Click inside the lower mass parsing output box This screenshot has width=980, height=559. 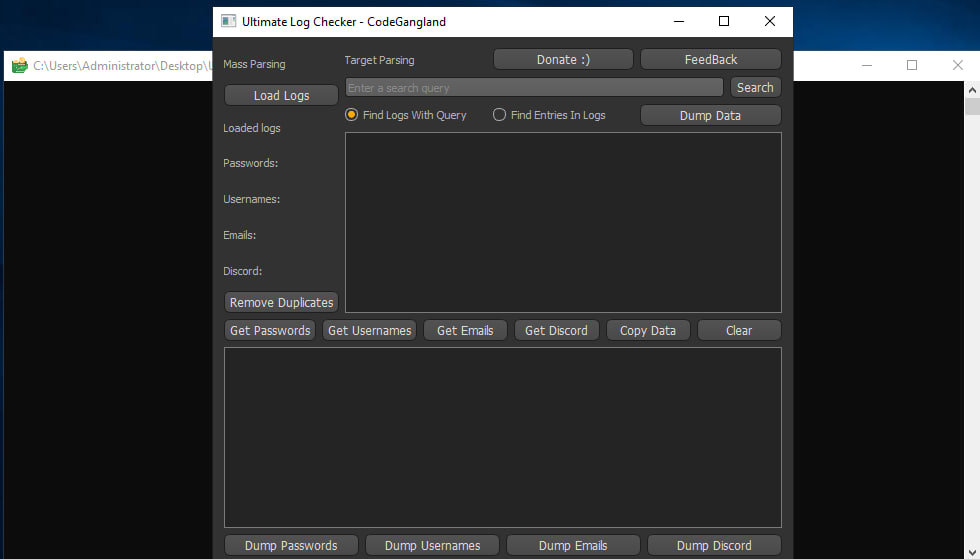tap(502, 438)
